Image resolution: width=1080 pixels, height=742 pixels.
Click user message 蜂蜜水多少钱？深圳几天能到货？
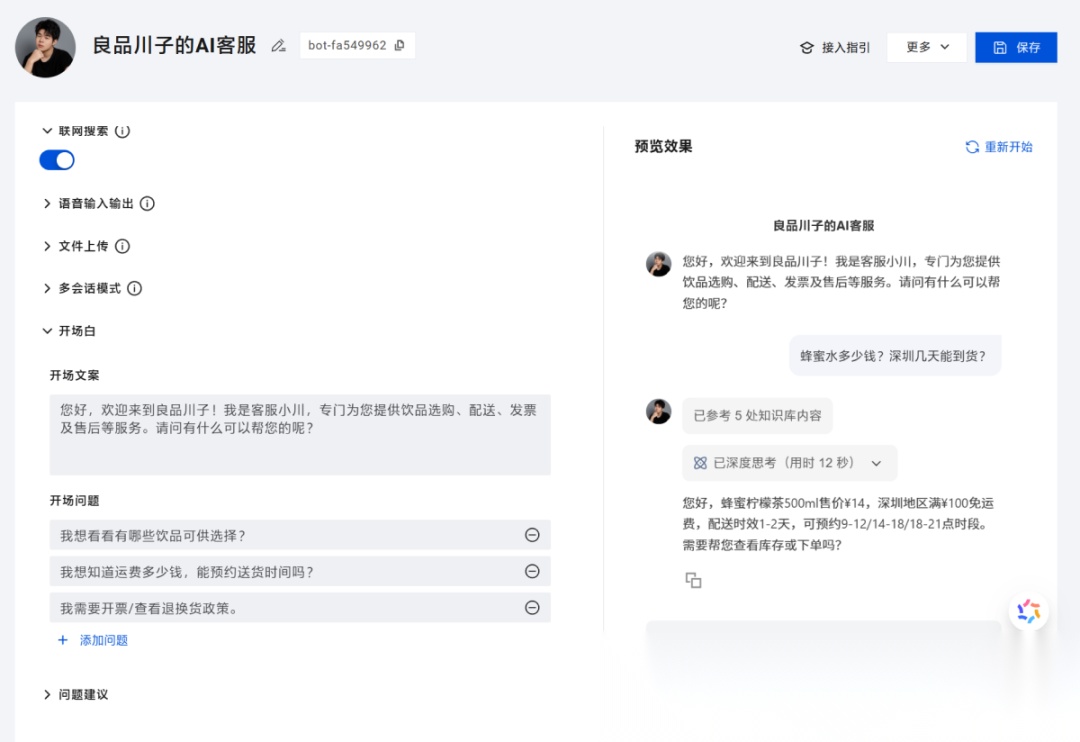(x=895, y=355)
